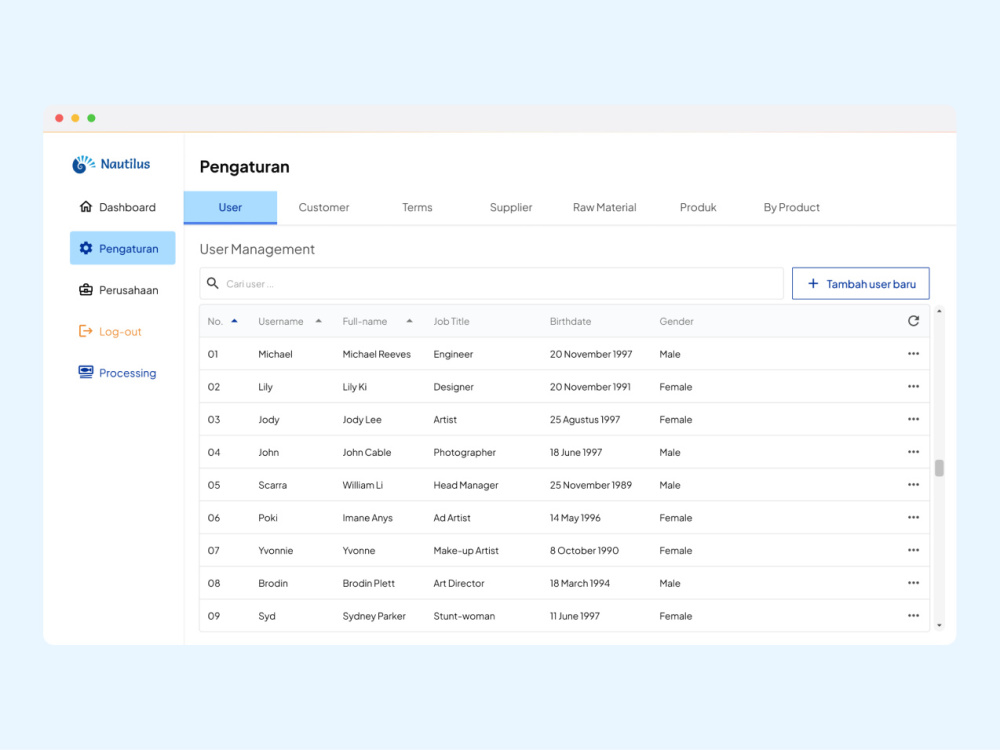Select the Lily Ki full-name cell
This screenshot has width=1000, height=750.
coord(355,387)
